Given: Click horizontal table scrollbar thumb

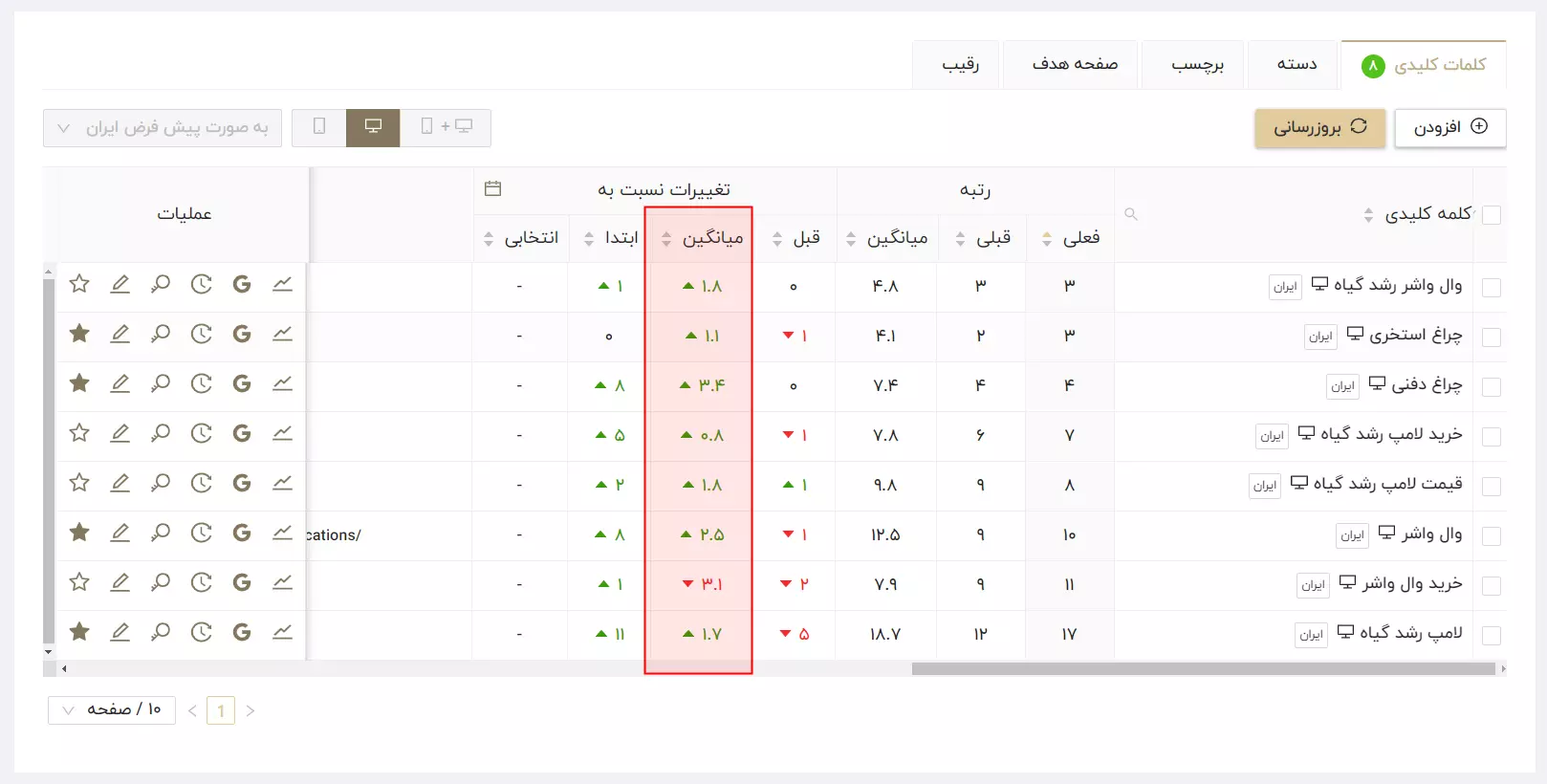Looking at the screenshot, I should (x=1203, y=668).
